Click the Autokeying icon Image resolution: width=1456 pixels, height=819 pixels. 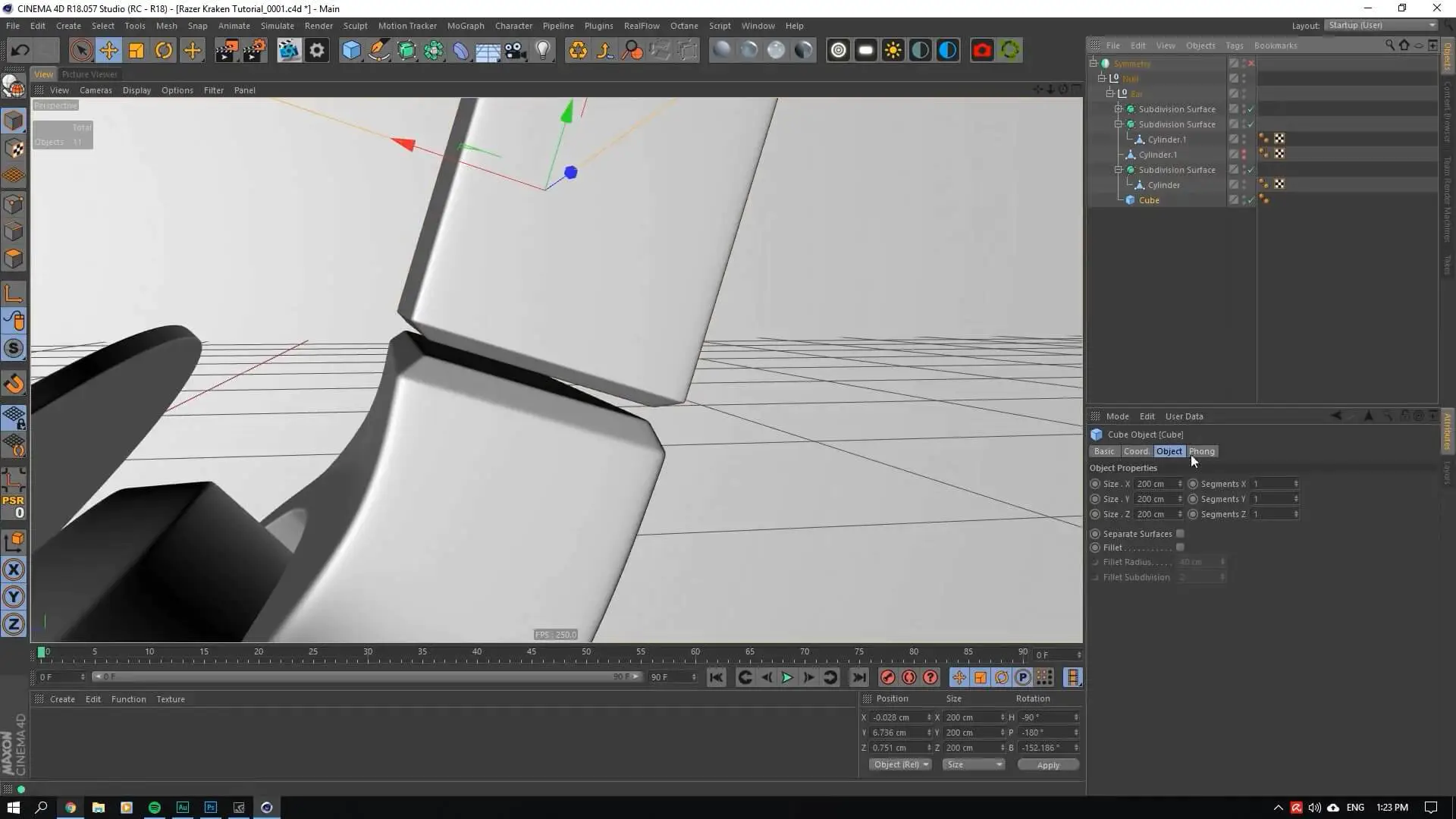click(908, 677)
